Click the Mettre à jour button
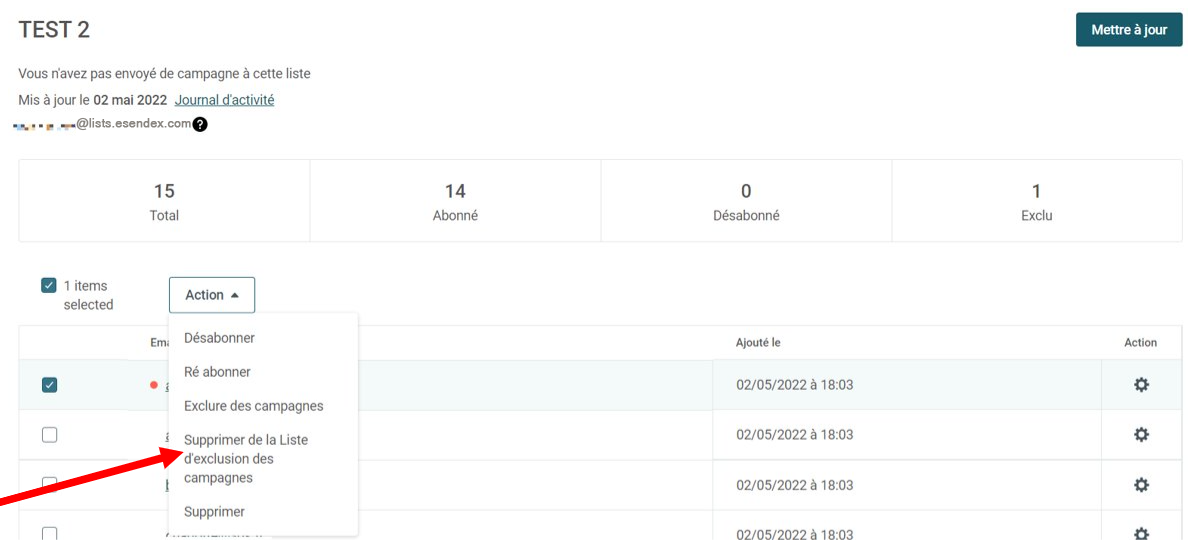Viewport: 1191px width, 557px height. point(1129,30)
